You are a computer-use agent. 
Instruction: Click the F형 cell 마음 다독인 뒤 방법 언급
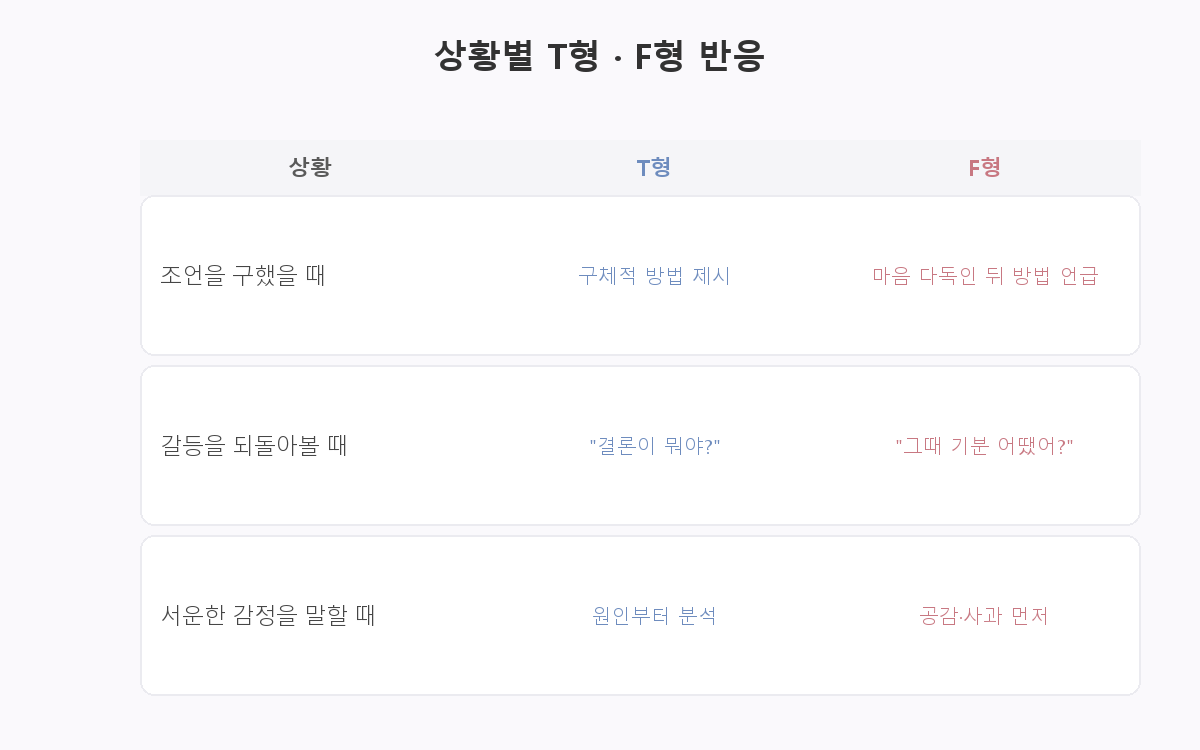coord(985,276)
